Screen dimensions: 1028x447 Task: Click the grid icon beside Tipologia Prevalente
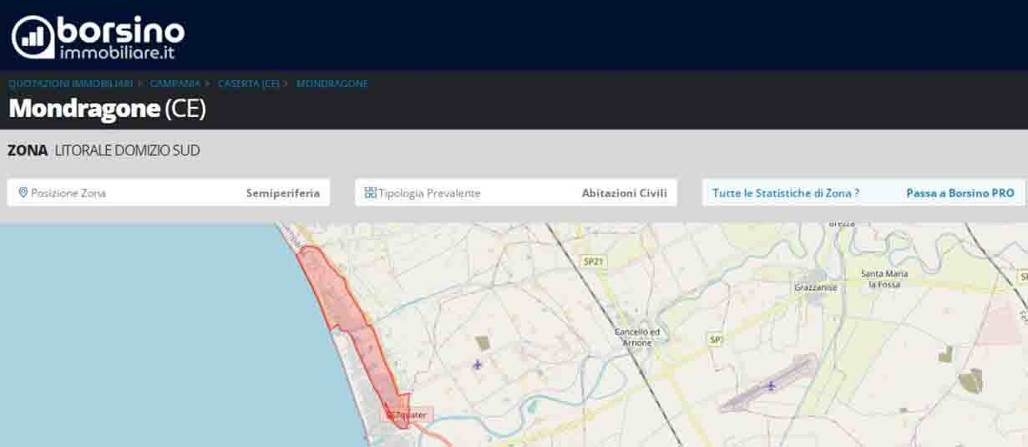pyautogui.click(x=370, y=193)
